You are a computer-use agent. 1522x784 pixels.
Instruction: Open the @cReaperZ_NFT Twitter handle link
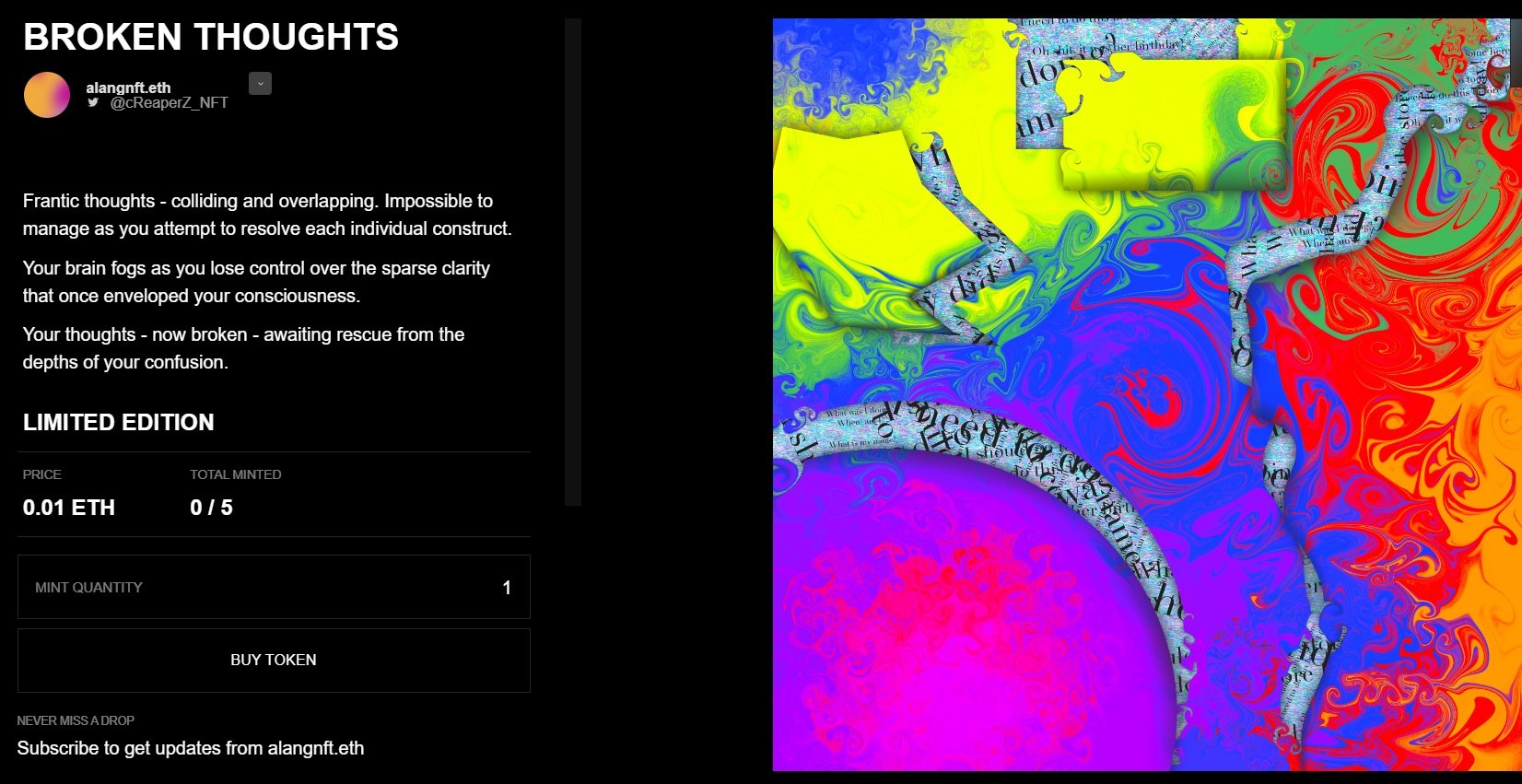click(x=169, y=102)
